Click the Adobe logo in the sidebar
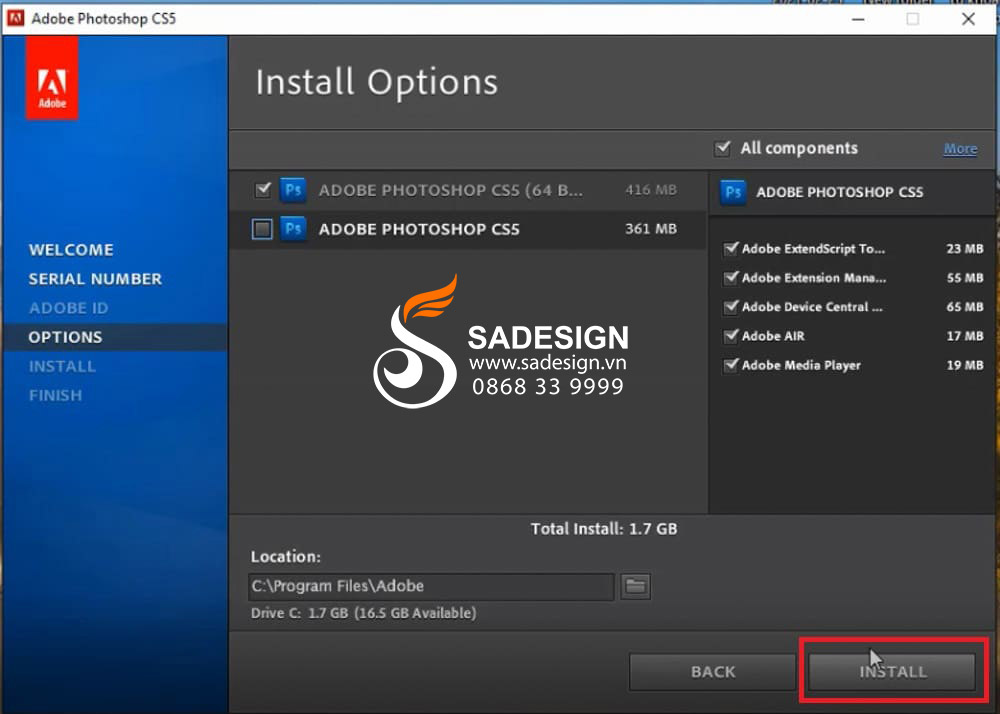The height and width of the screenshot is (714, 1000). (x=52, y=77)
